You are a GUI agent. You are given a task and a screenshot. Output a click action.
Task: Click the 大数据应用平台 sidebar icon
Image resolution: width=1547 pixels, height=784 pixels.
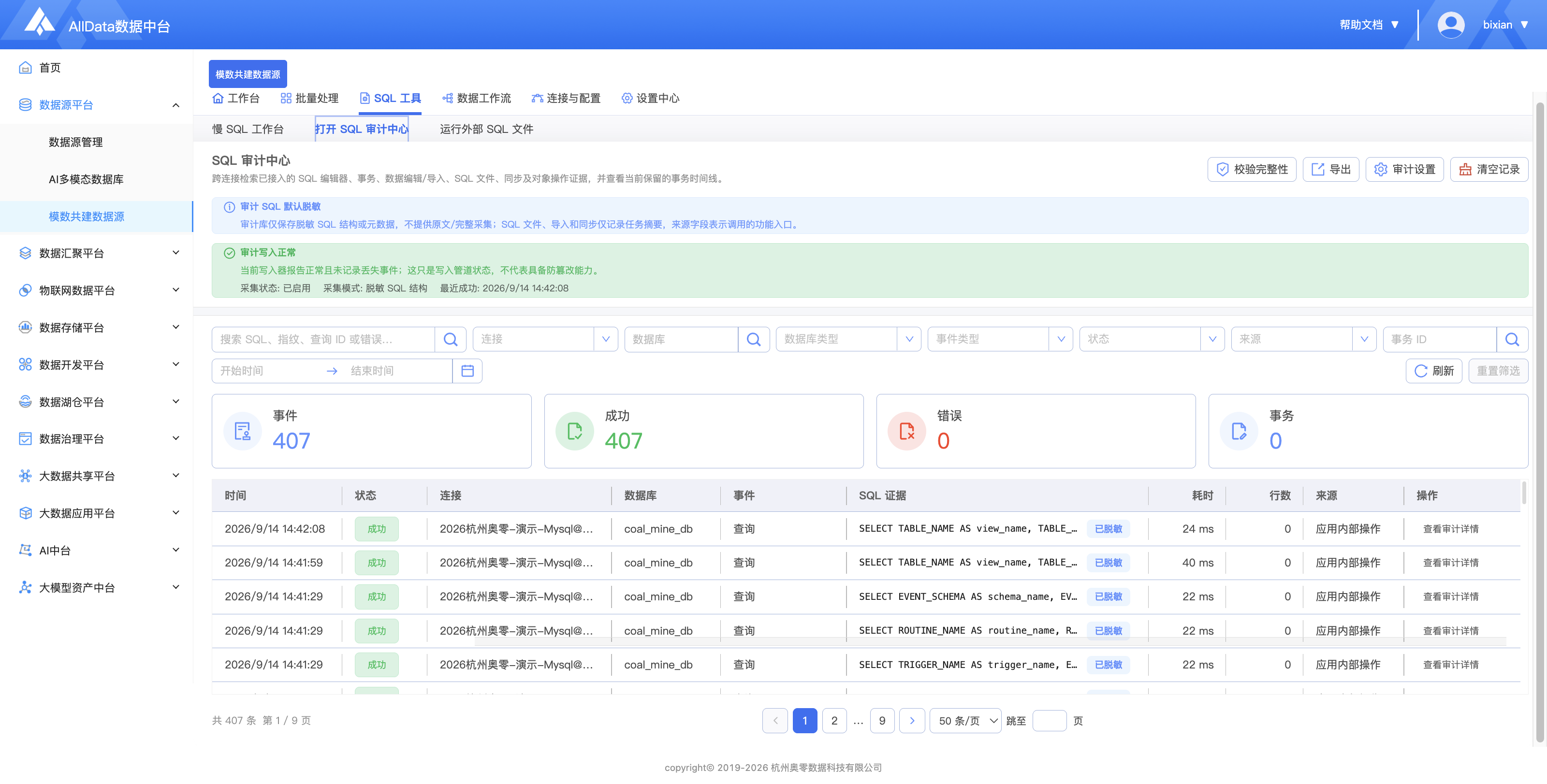25,513
